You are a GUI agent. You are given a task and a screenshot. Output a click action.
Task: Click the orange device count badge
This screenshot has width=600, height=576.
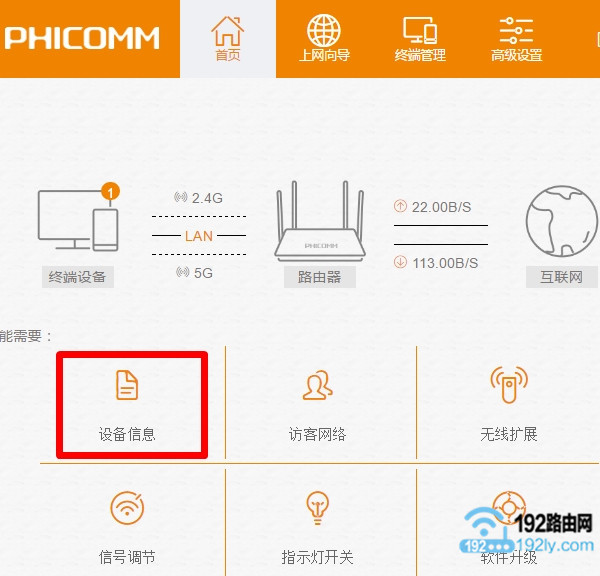110,192
